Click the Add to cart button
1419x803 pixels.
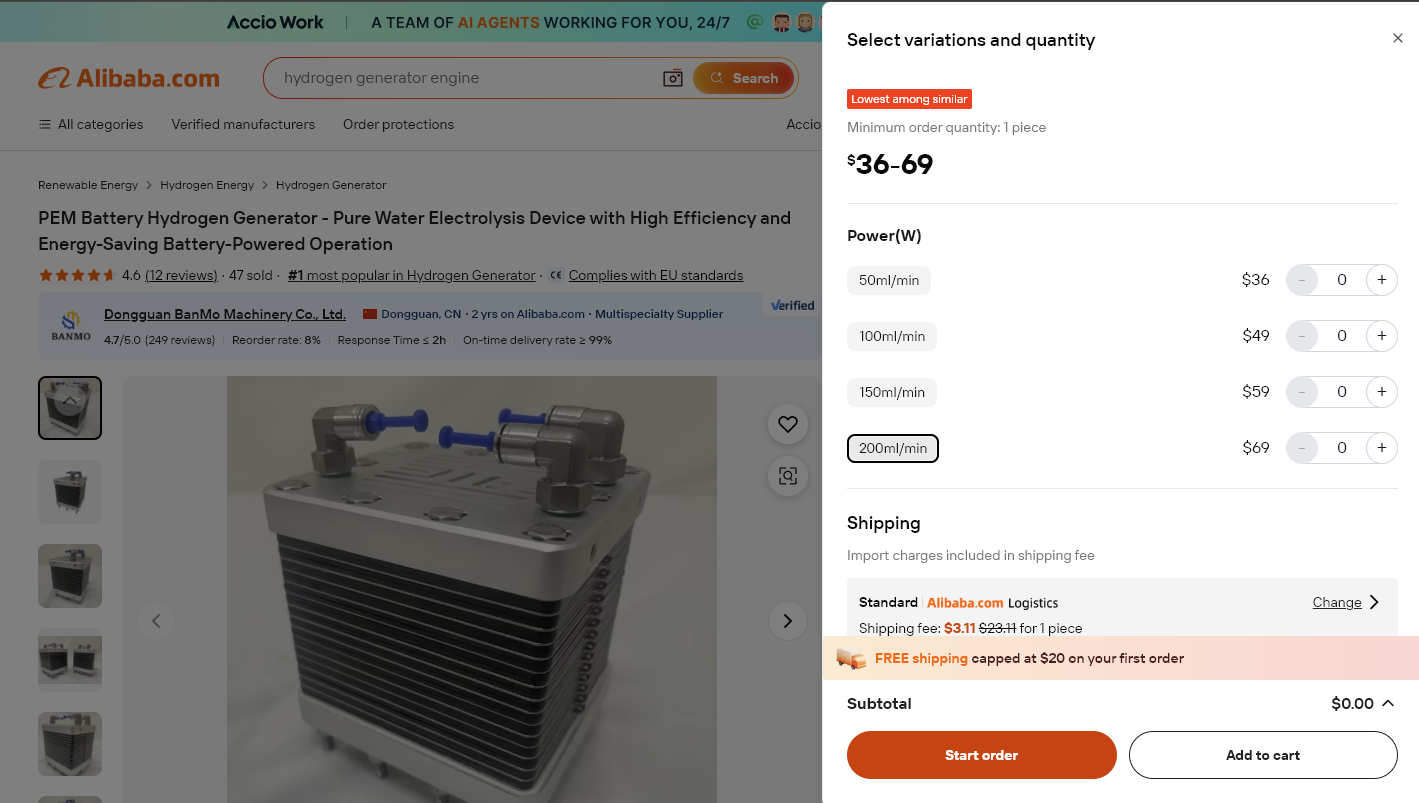(1262, 755)
